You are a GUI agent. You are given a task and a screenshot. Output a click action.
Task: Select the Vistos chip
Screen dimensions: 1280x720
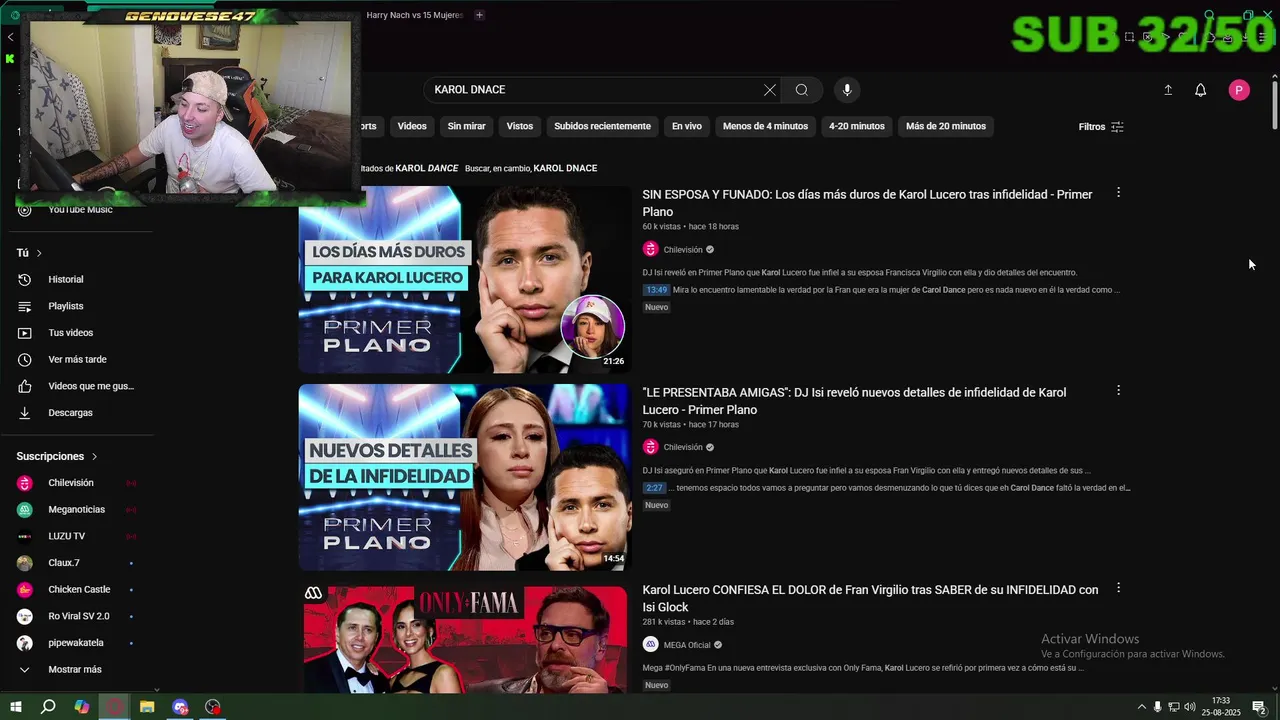[x=520, y=126]
